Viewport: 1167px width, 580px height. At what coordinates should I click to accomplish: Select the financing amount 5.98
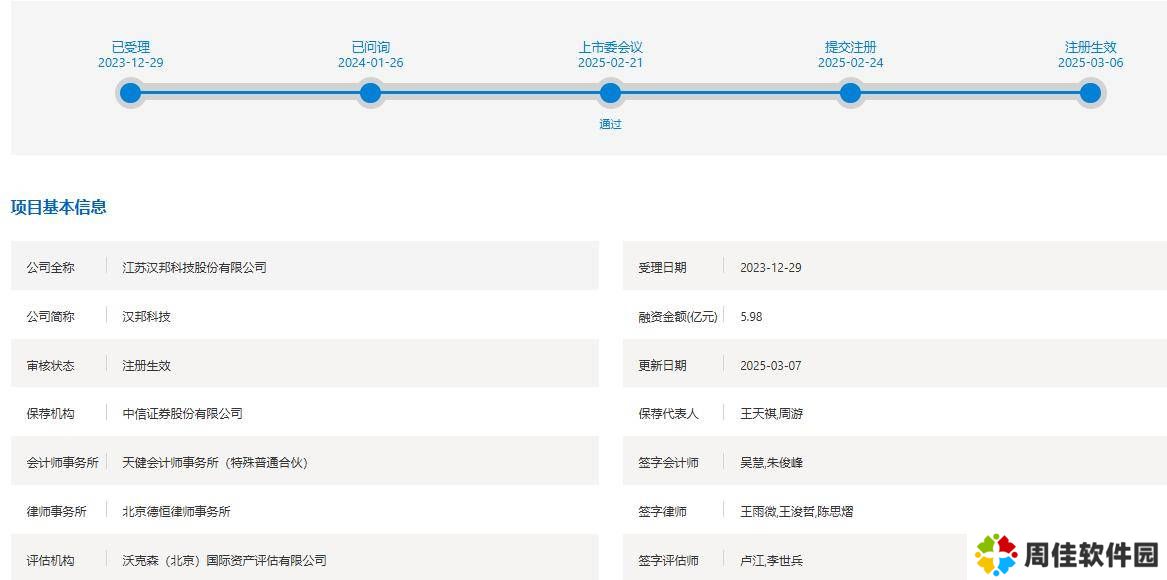coord(751,316)
